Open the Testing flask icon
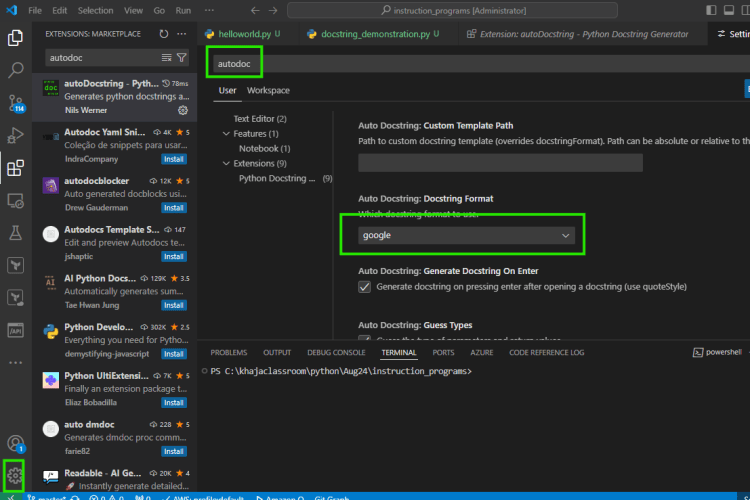 tap(15, 233)
